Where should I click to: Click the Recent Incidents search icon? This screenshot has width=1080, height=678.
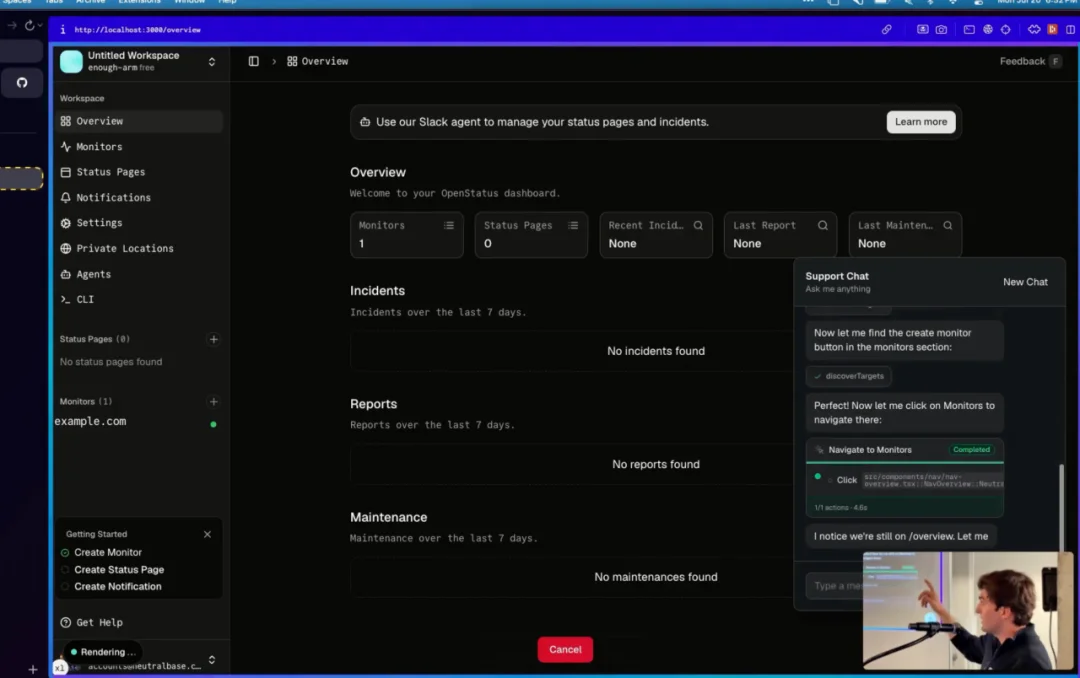[698, 225]
